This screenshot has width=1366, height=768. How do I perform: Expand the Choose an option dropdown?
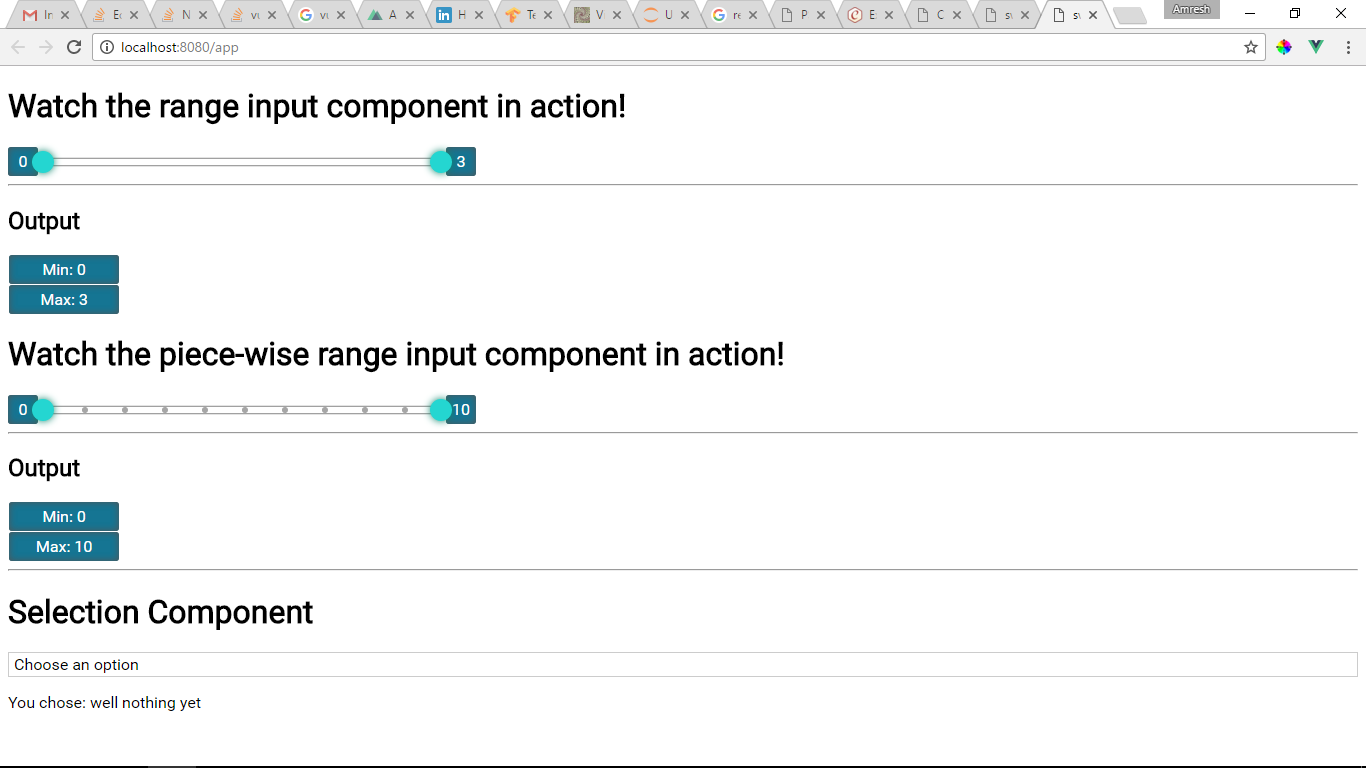pyautogui.click(x=683, y=665)
